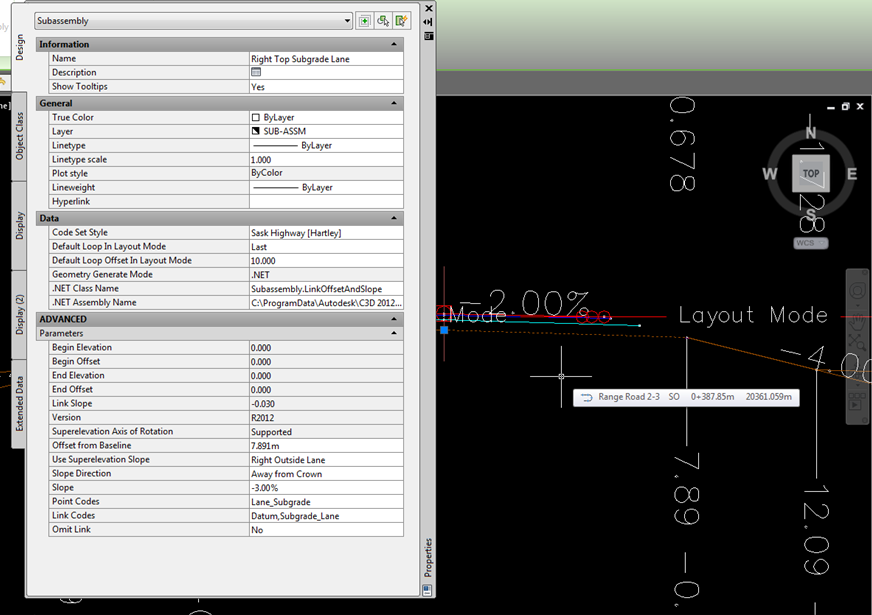Click the pick subassembly from drawing icon
This screenshot has width=872, height=615.
point(384,20)
